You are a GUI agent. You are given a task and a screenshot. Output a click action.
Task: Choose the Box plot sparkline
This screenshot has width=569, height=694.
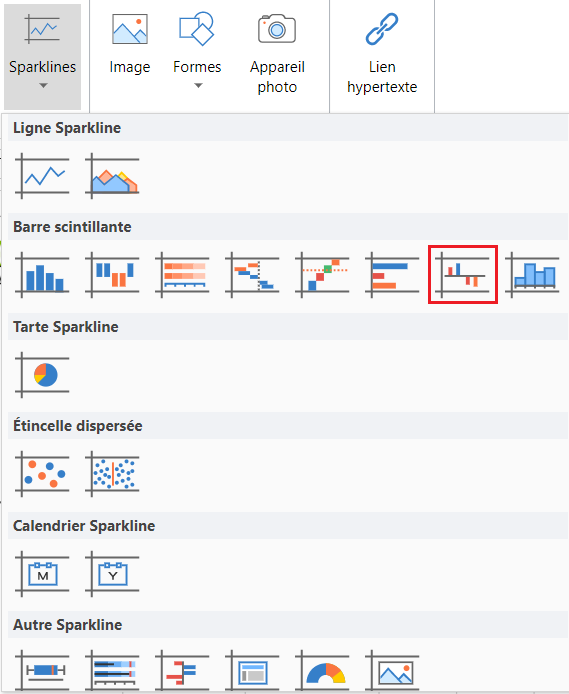[x=42, y=671]
